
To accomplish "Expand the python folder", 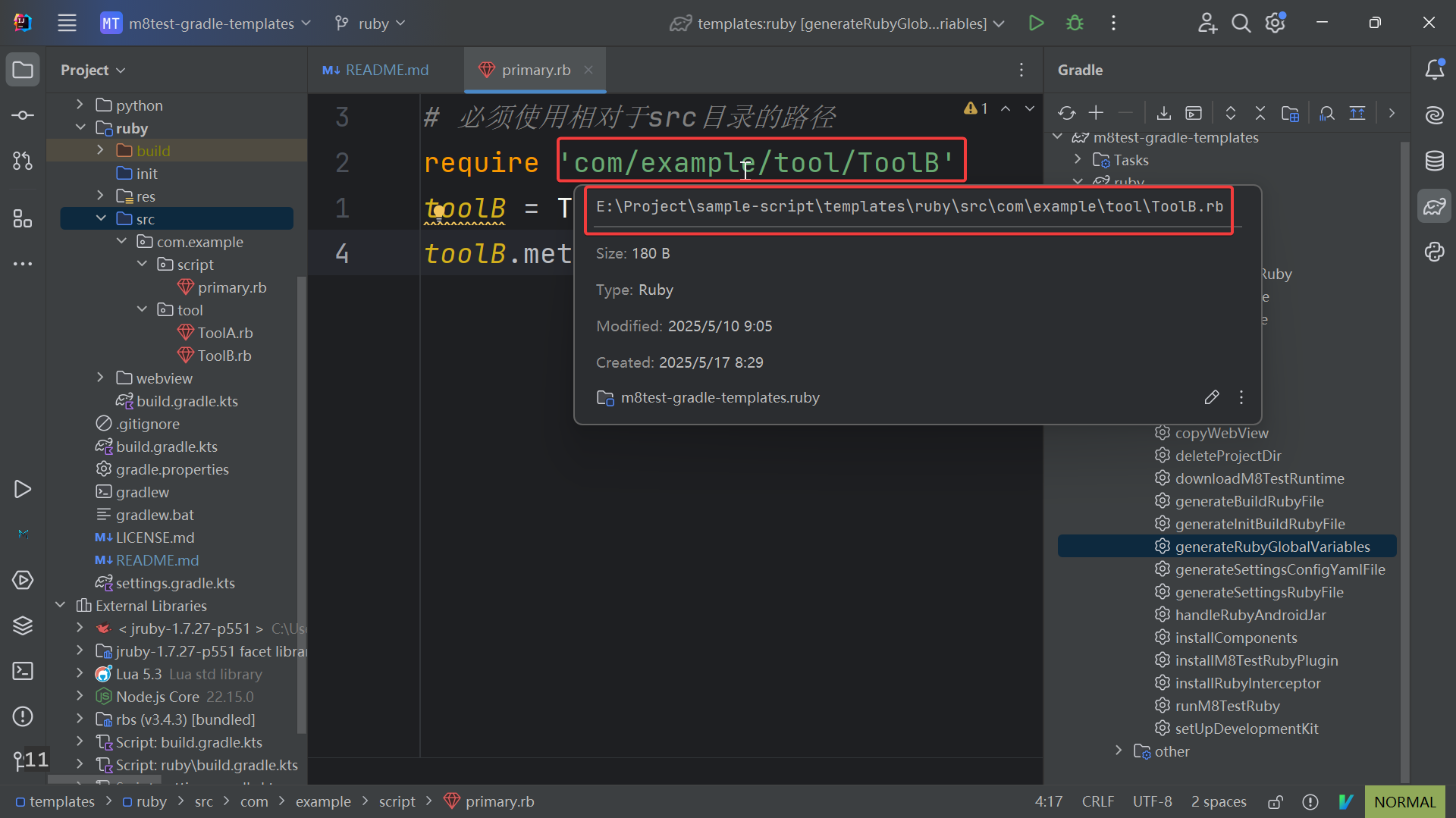I will pyautogui.click(x=80, y=105).
